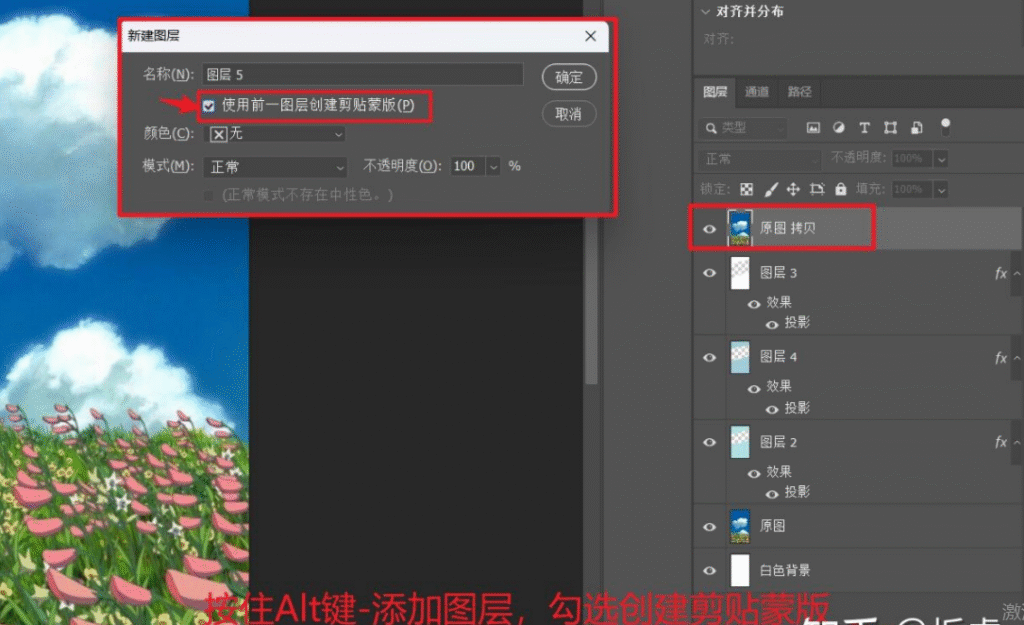
Task: Filter layers by shape layers icon
Action: 890,127
